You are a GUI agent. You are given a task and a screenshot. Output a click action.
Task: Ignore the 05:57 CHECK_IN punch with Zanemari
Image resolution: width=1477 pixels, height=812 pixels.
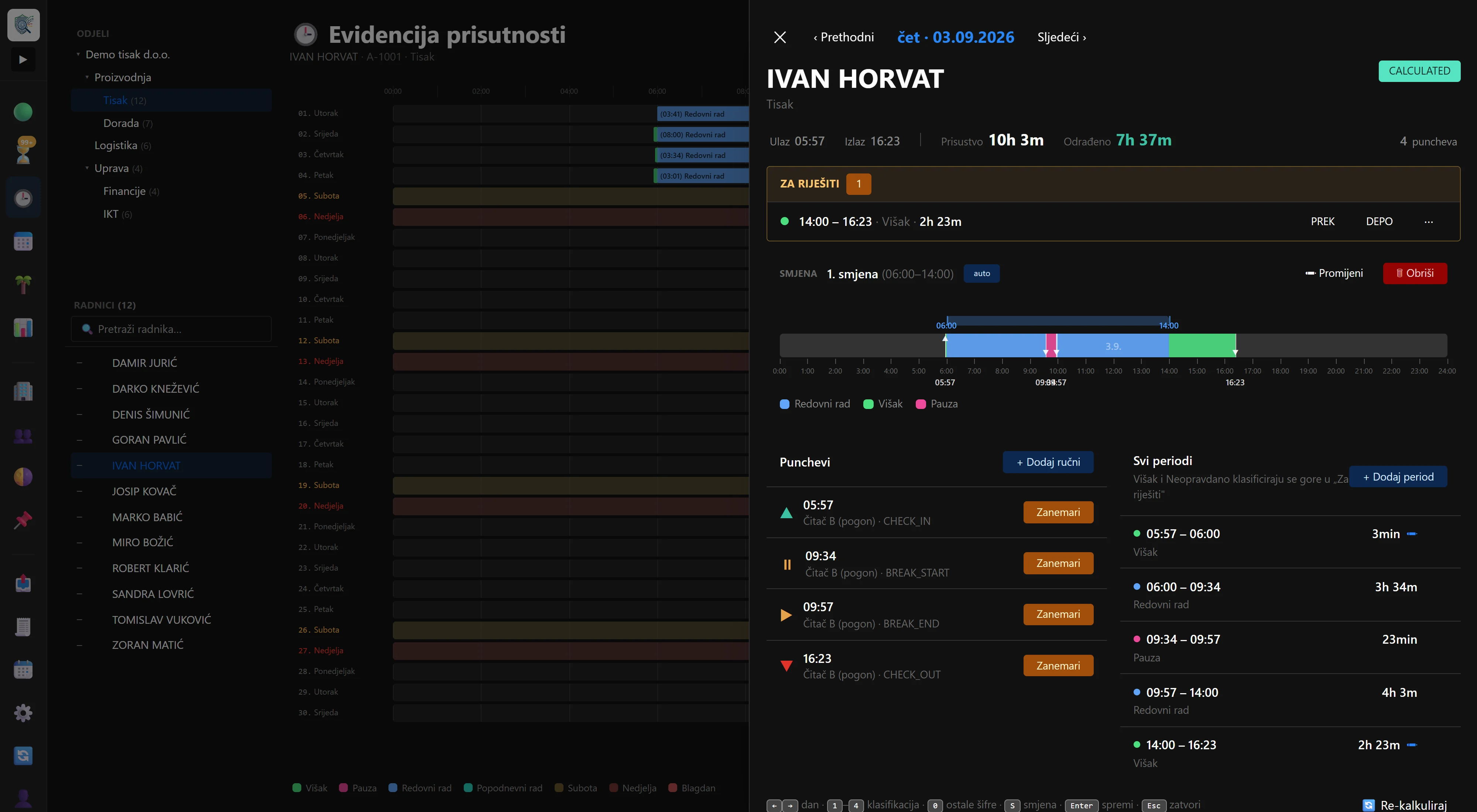[1058, 512]
